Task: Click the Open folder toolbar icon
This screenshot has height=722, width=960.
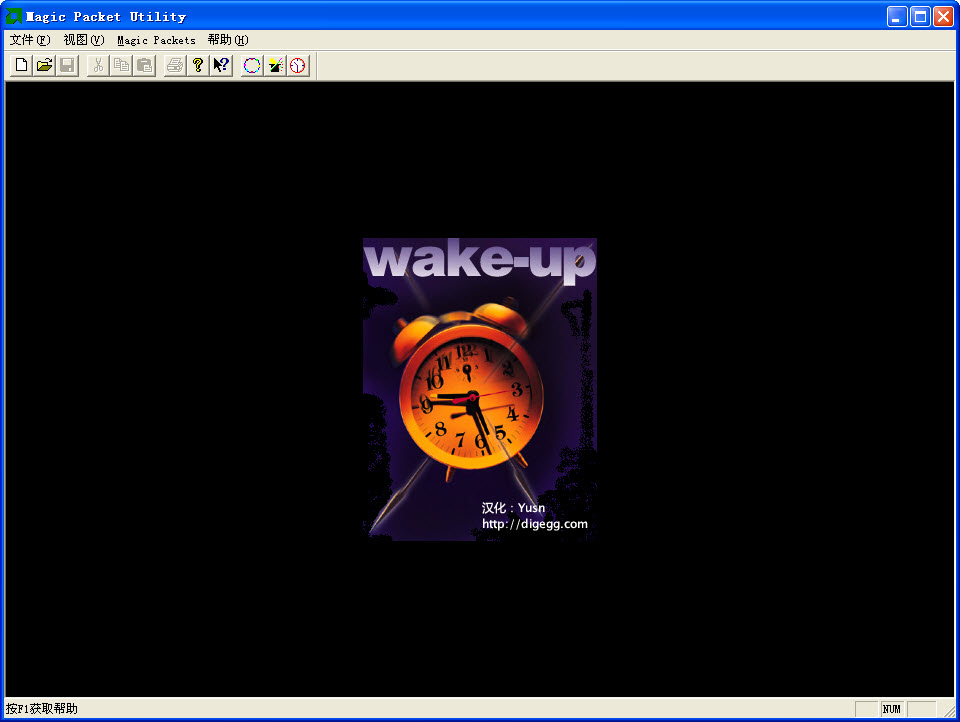Action: (x=44, y=66)
